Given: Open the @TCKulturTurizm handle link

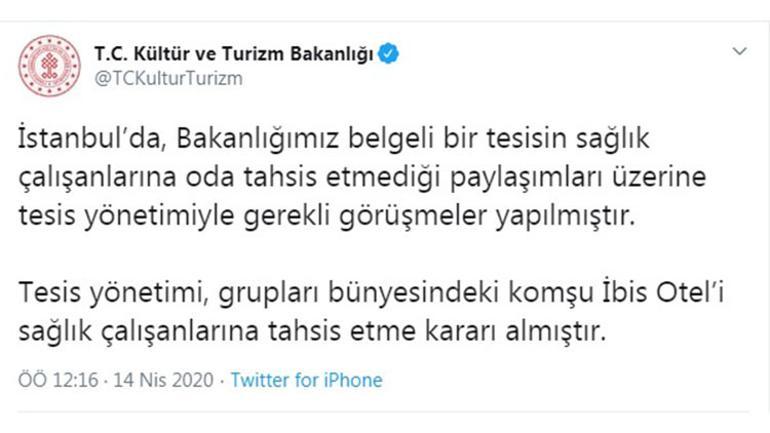Looking at the screenshot, I should [168, 79].
